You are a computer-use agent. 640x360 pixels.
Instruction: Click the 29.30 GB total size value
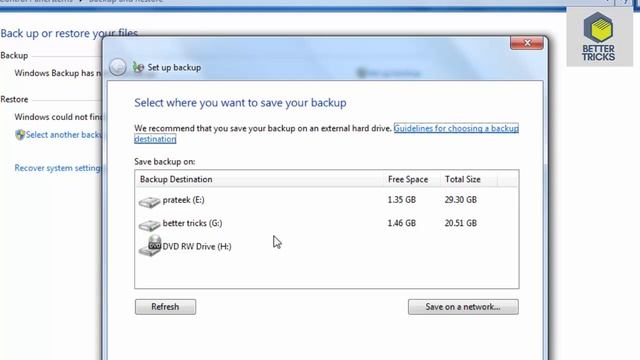click(460, 200)
